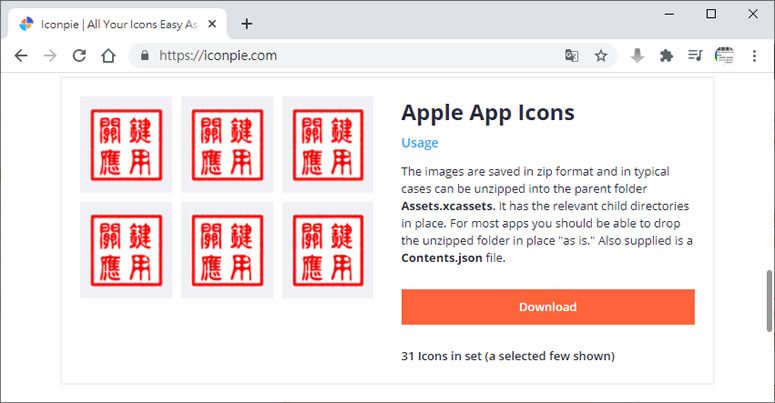The image size is (775, 403).
Task: Close the Iconpie tab
Action: [212, 24]
